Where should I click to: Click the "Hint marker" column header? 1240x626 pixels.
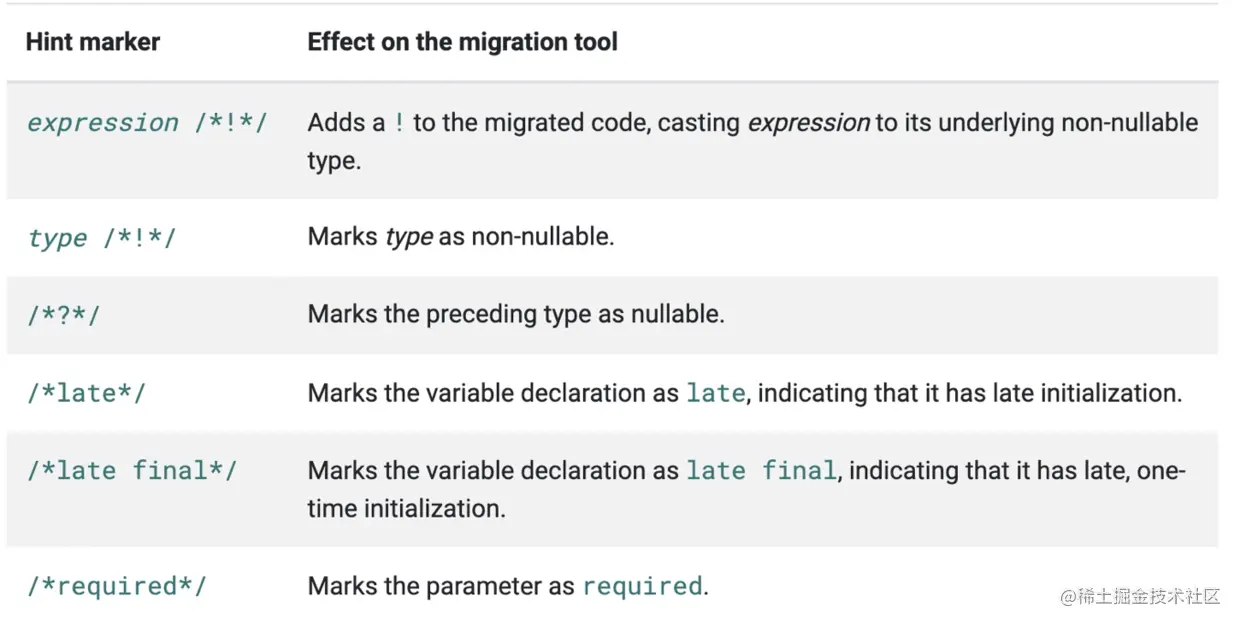point(93,42)
